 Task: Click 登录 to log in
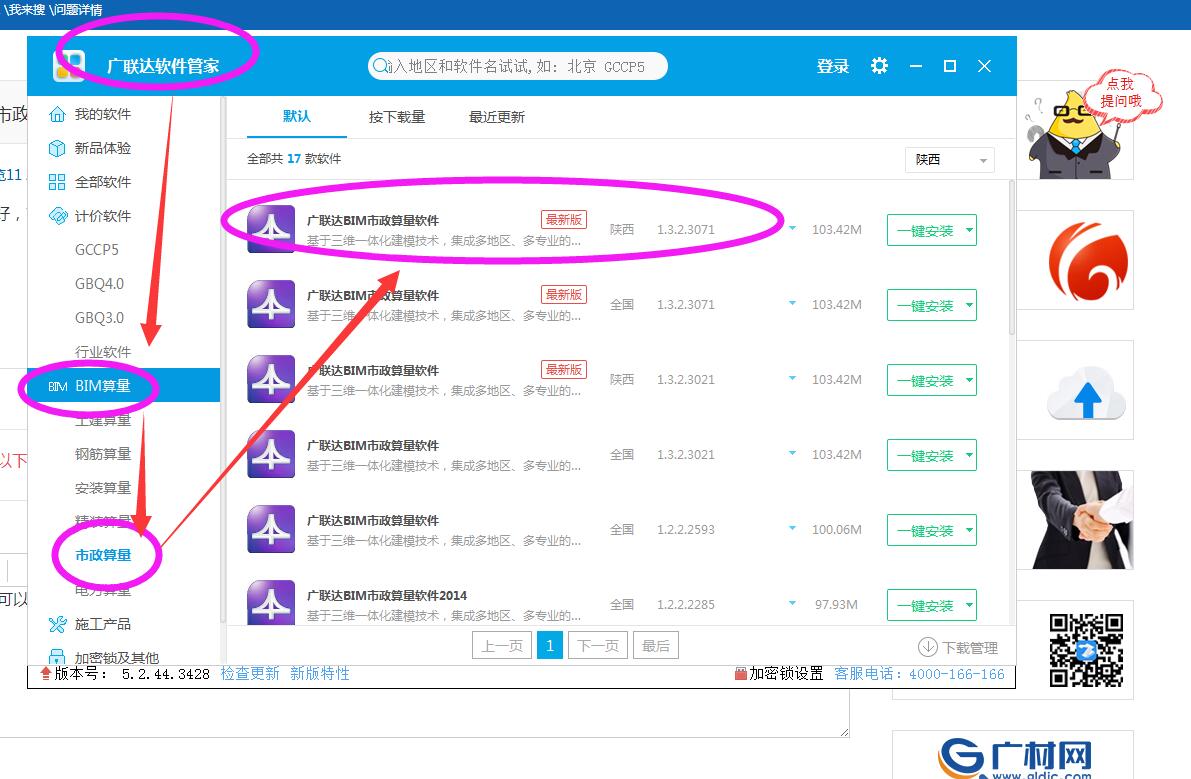pyautogui.click(x=832, y=67)
